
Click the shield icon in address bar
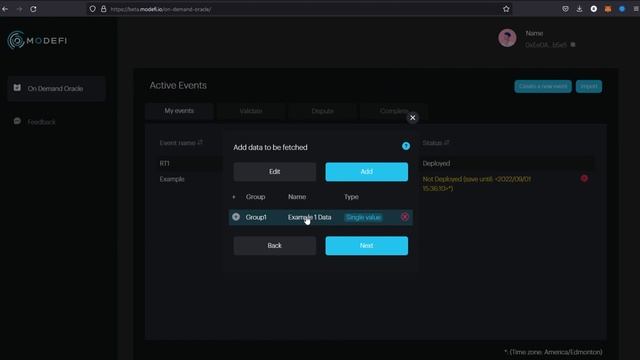93,9
